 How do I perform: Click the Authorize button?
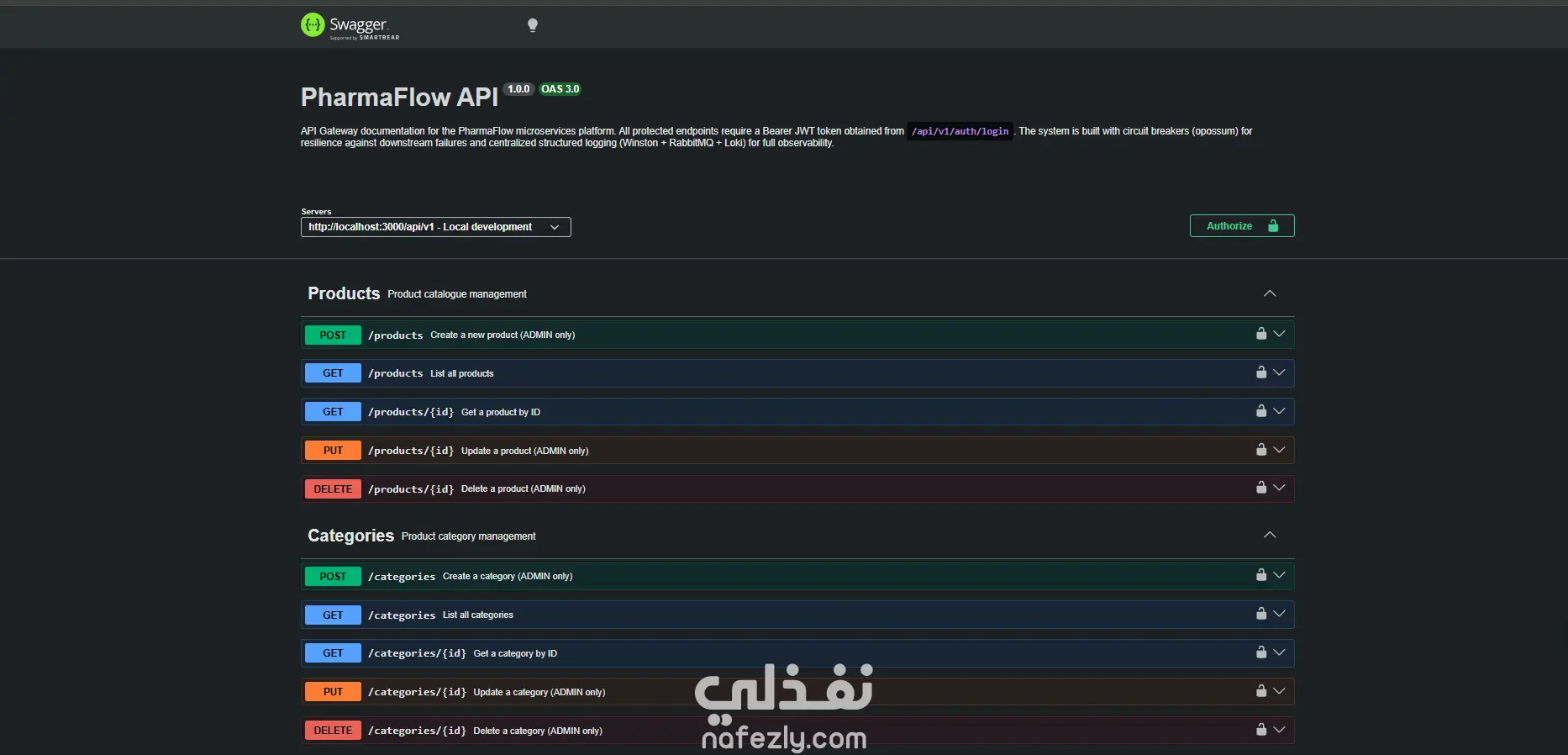click(x=1242, y=226)
